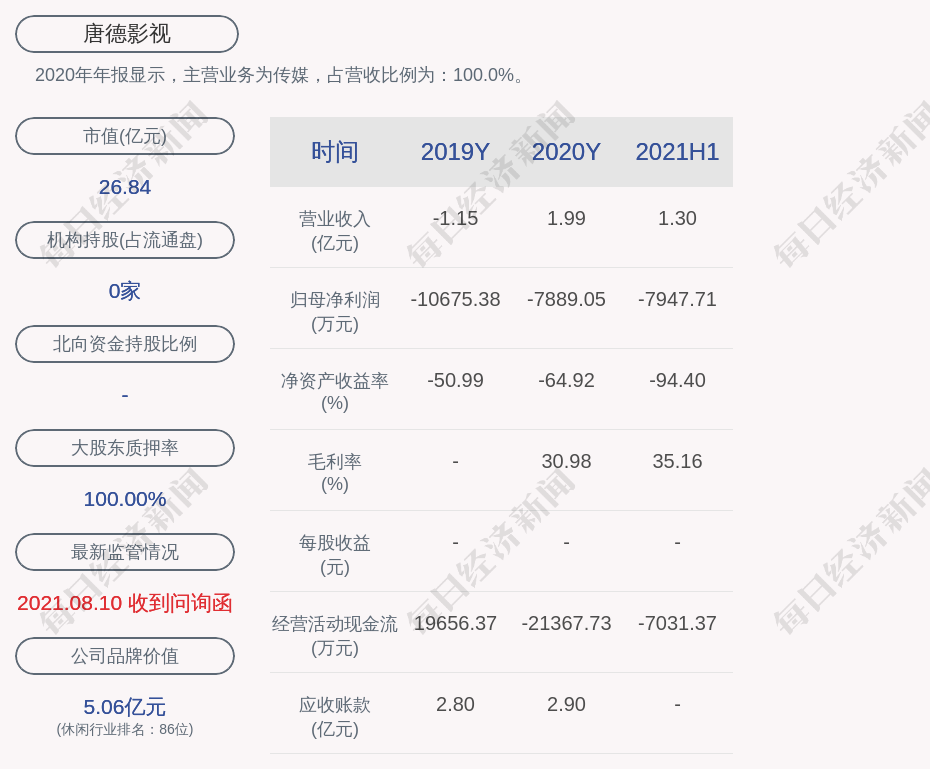Screen dimensions: 930x769
Task: Click the pledge rate 100.00% value
Action: pyautogui.click(x=125, y=499)
